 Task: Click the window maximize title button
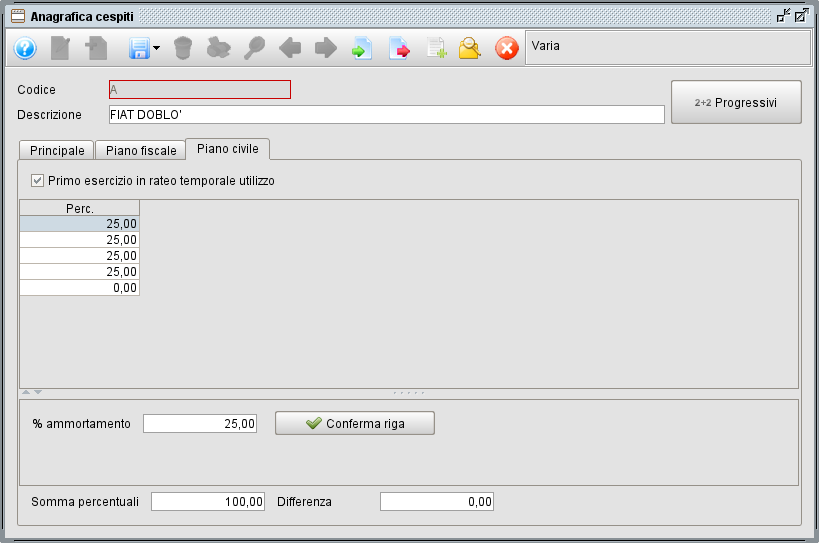801,16
